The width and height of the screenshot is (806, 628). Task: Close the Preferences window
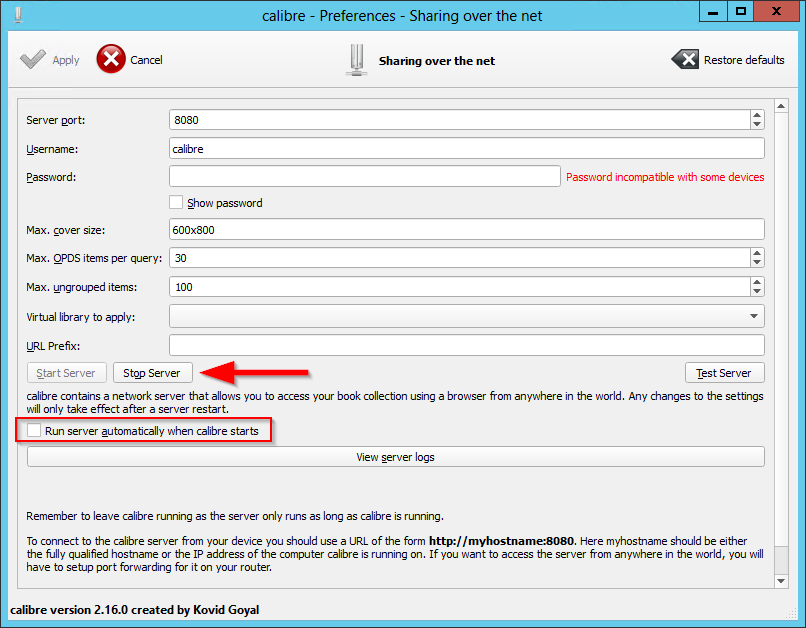(776, 12)
